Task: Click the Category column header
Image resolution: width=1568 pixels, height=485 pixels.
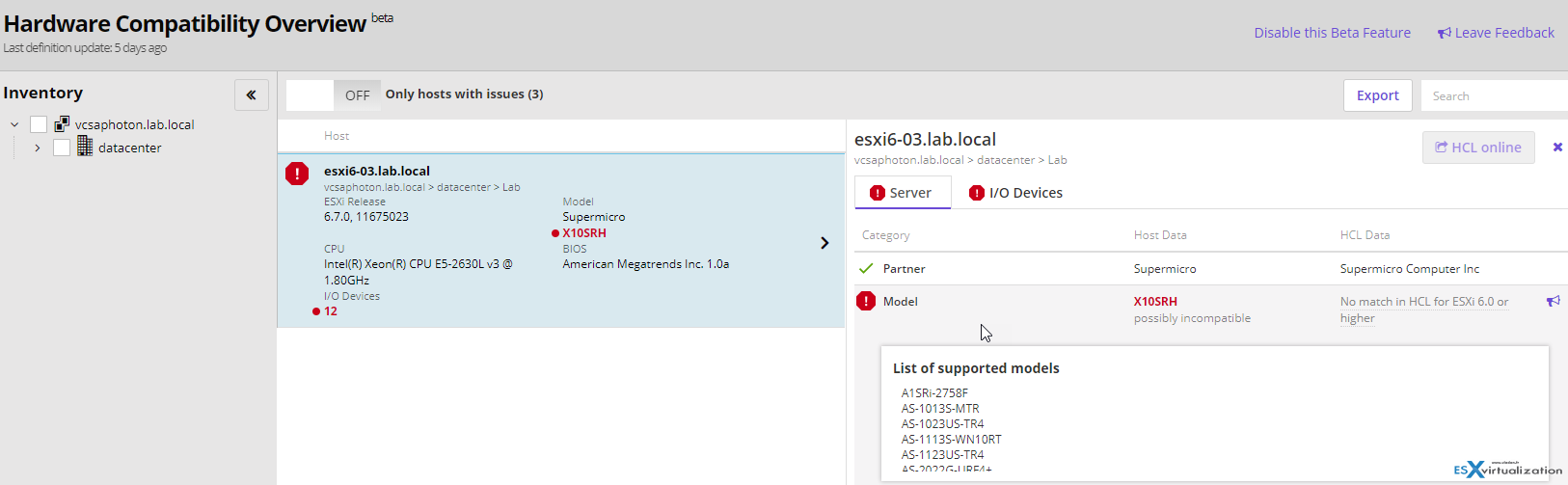Action: [885, 235]
